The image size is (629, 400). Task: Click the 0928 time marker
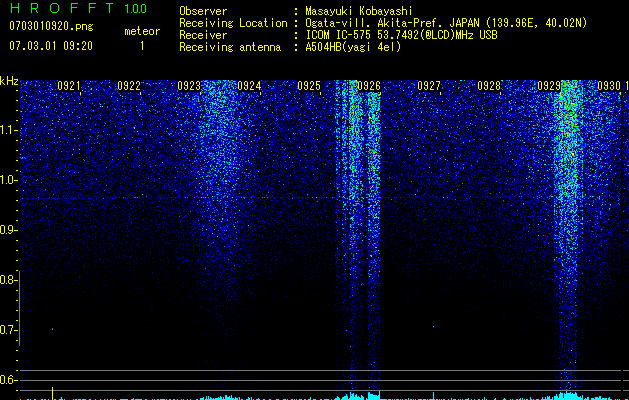coord(489,86)
